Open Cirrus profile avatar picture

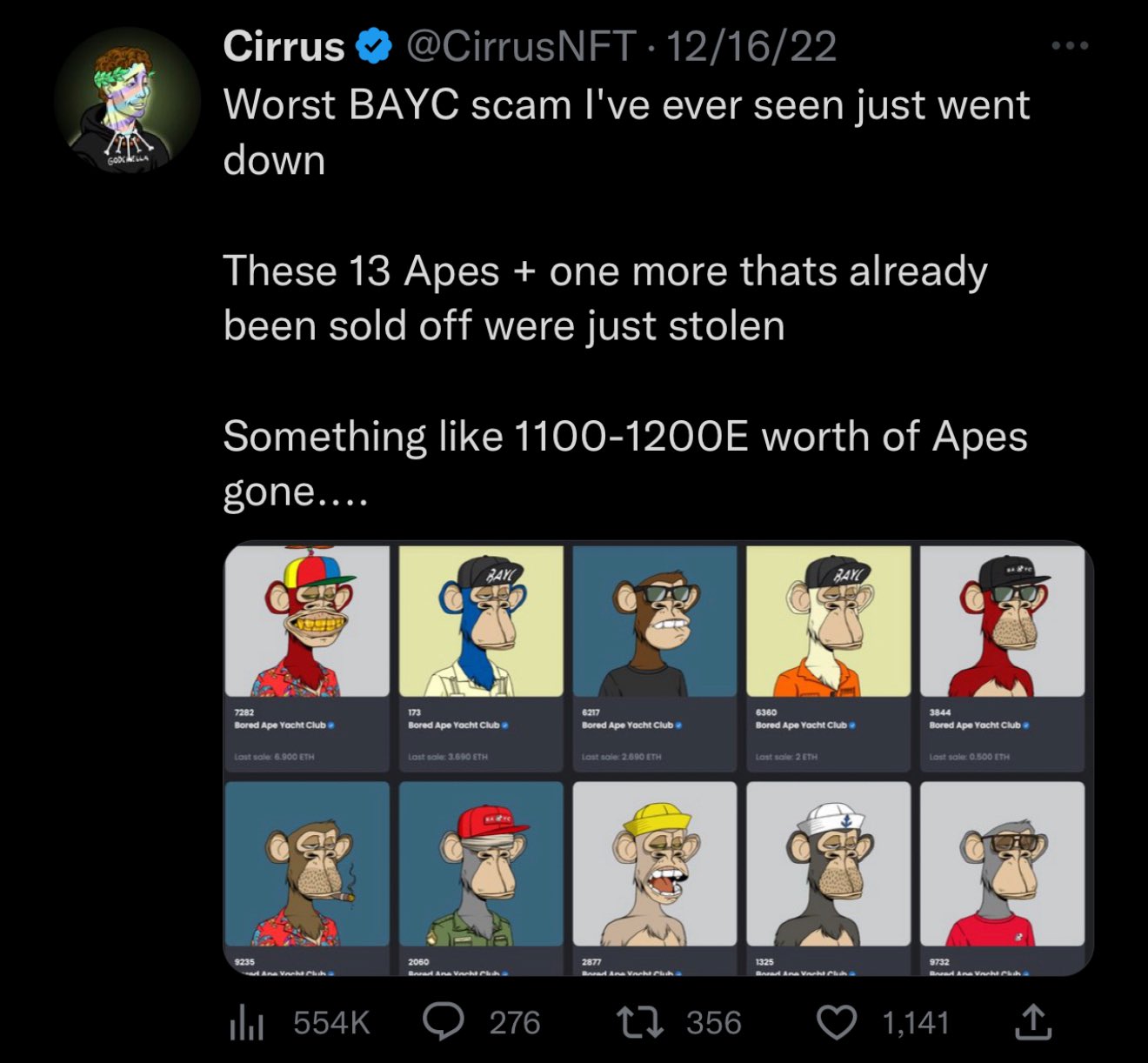127,100
